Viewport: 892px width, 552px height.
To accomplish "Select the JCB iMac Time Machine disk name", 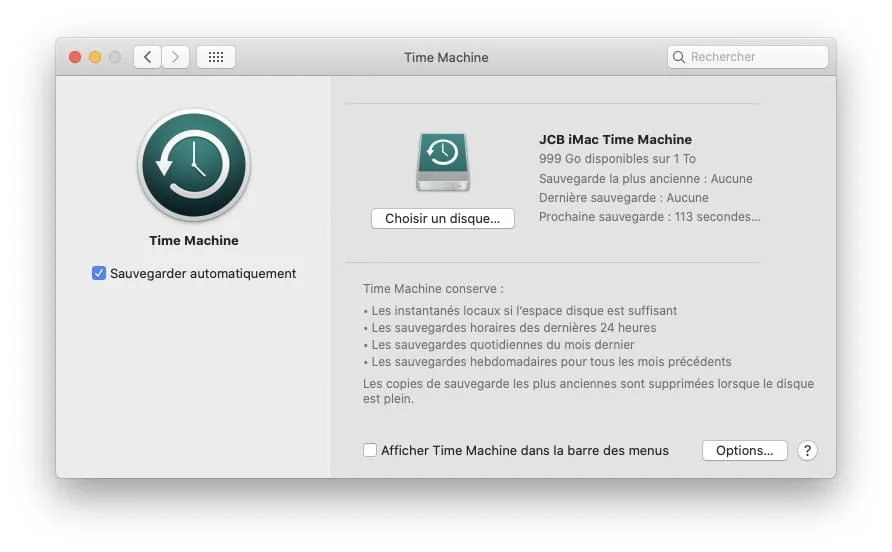I will click(x=616, y=139).
